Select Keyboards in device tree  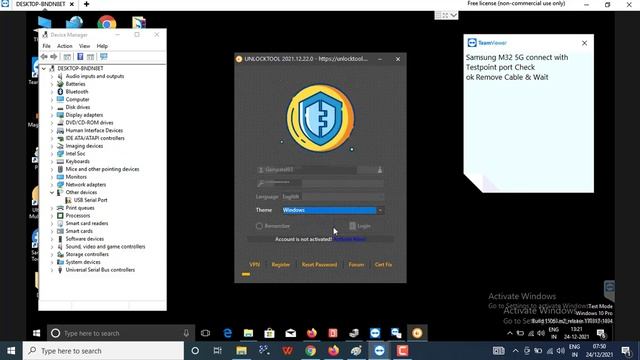tap(78, 161)
